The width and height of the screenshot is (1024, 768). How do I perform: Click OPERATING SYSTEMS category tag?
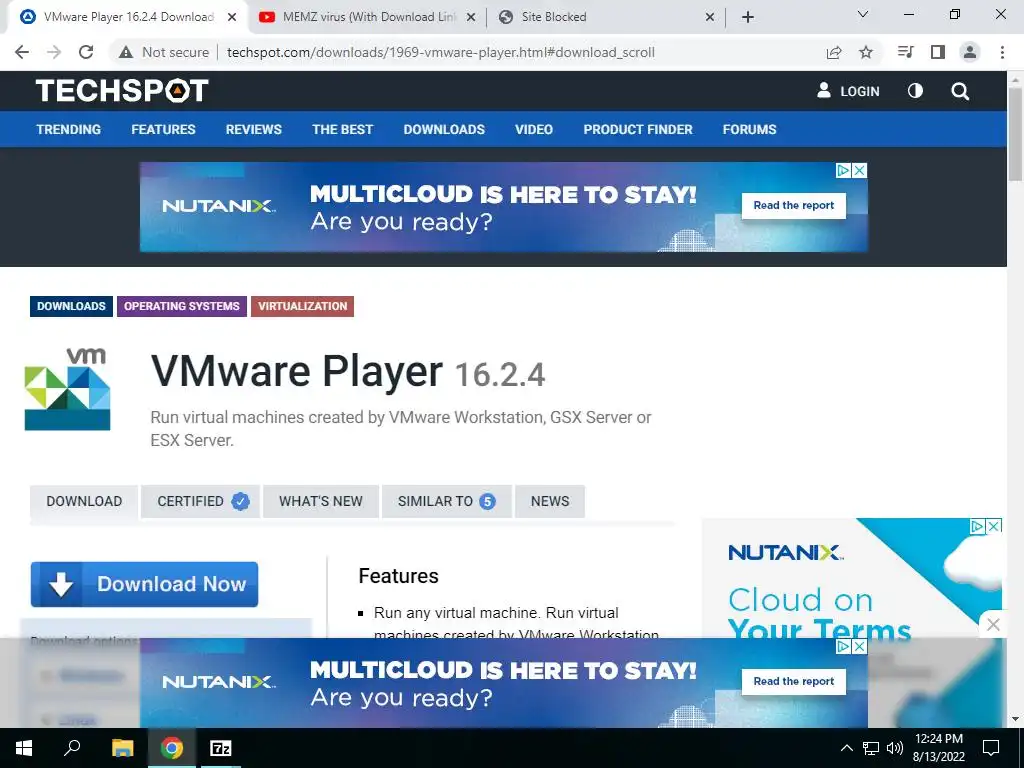(x=182, y=306)
